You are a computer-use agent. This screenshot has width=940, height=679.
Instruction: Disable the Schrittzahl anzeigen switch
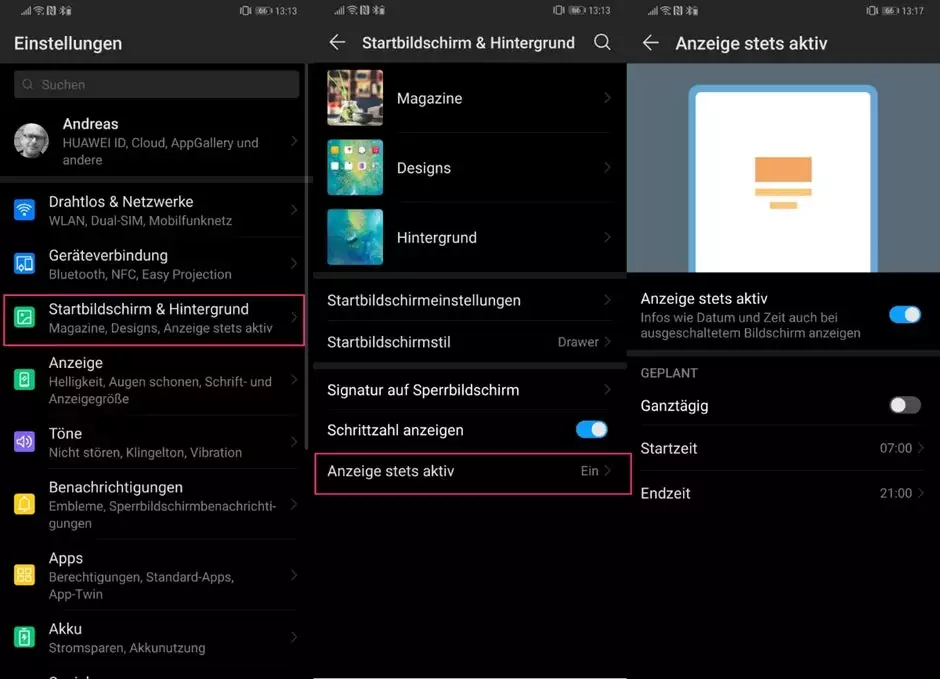592,430
